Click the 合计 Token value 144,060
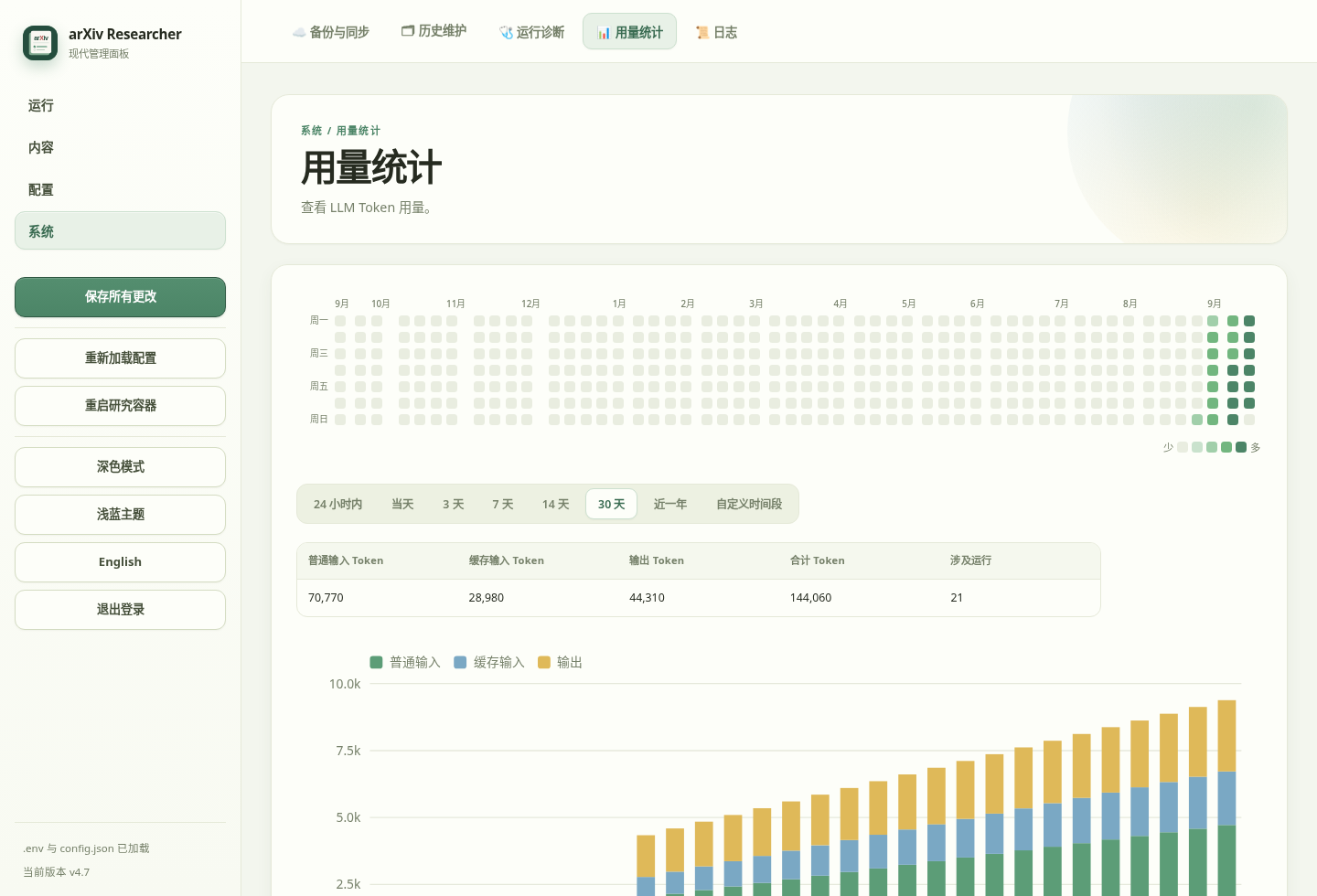Viewport: 1317px width, 896px height. pyautogui.click(x=810, y=598)
